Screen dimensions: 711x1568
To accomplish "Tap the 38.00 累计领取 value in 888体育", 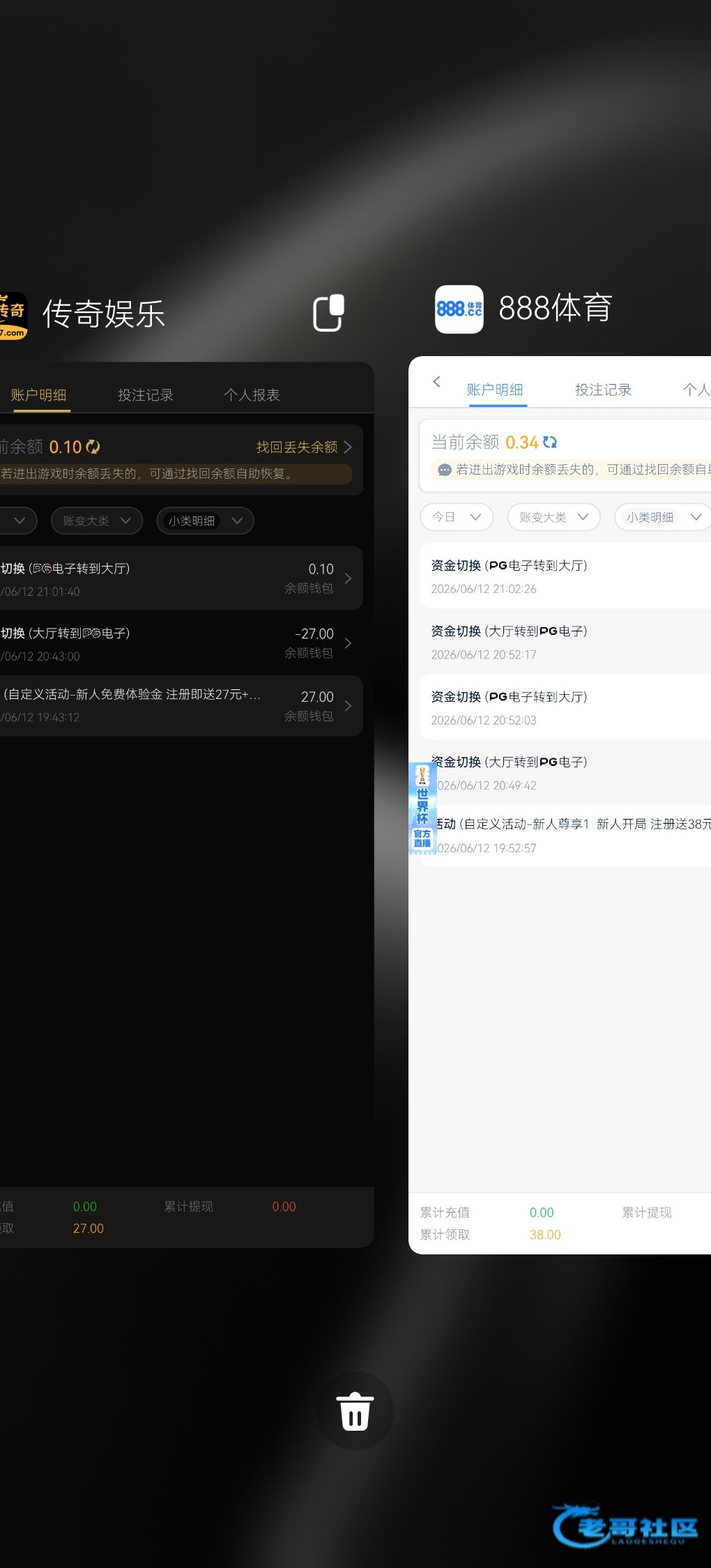I will [x=545, y=1235].
